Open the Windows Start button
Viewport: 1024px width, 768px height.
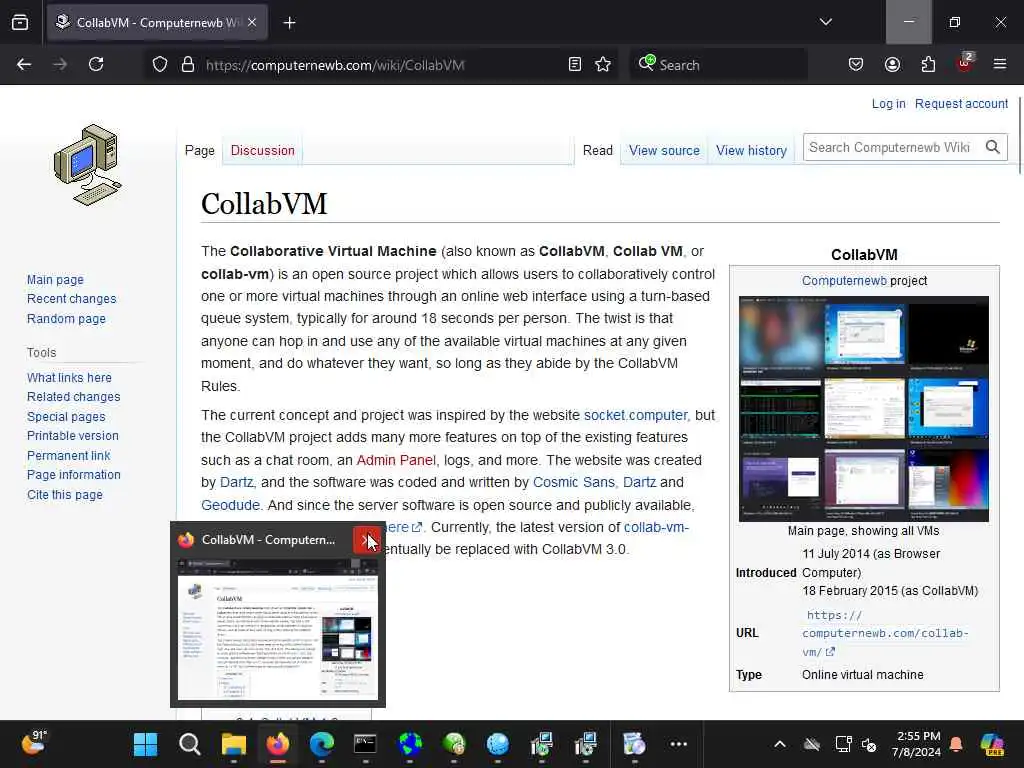click(x=145, y=744)
